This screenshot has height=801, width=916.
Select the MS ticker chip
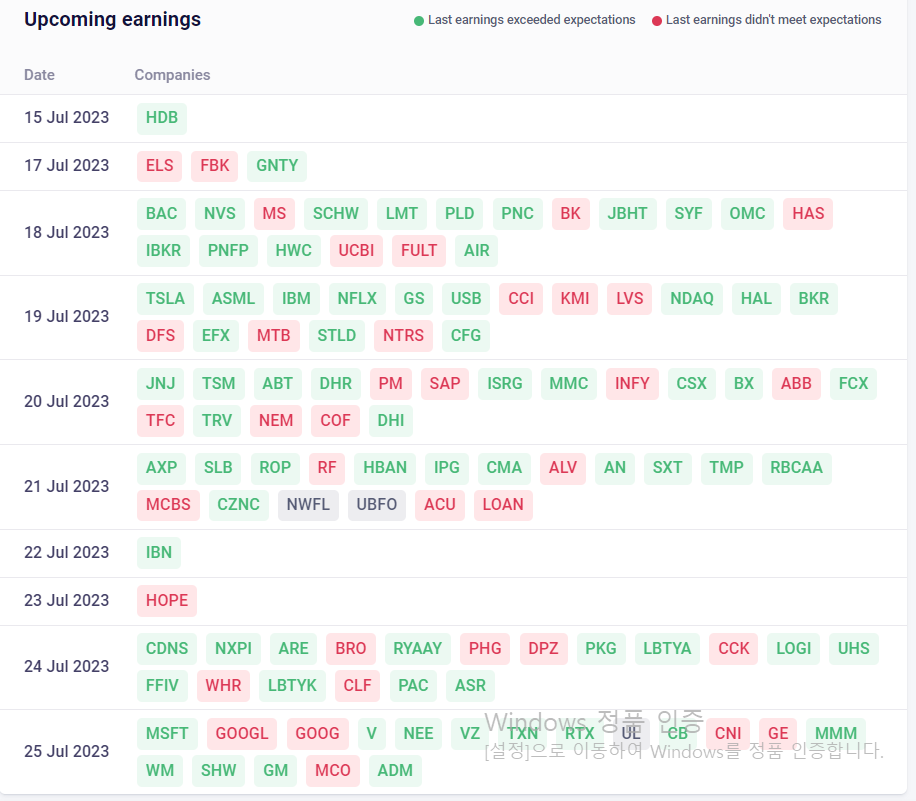(x=274, y=214)
